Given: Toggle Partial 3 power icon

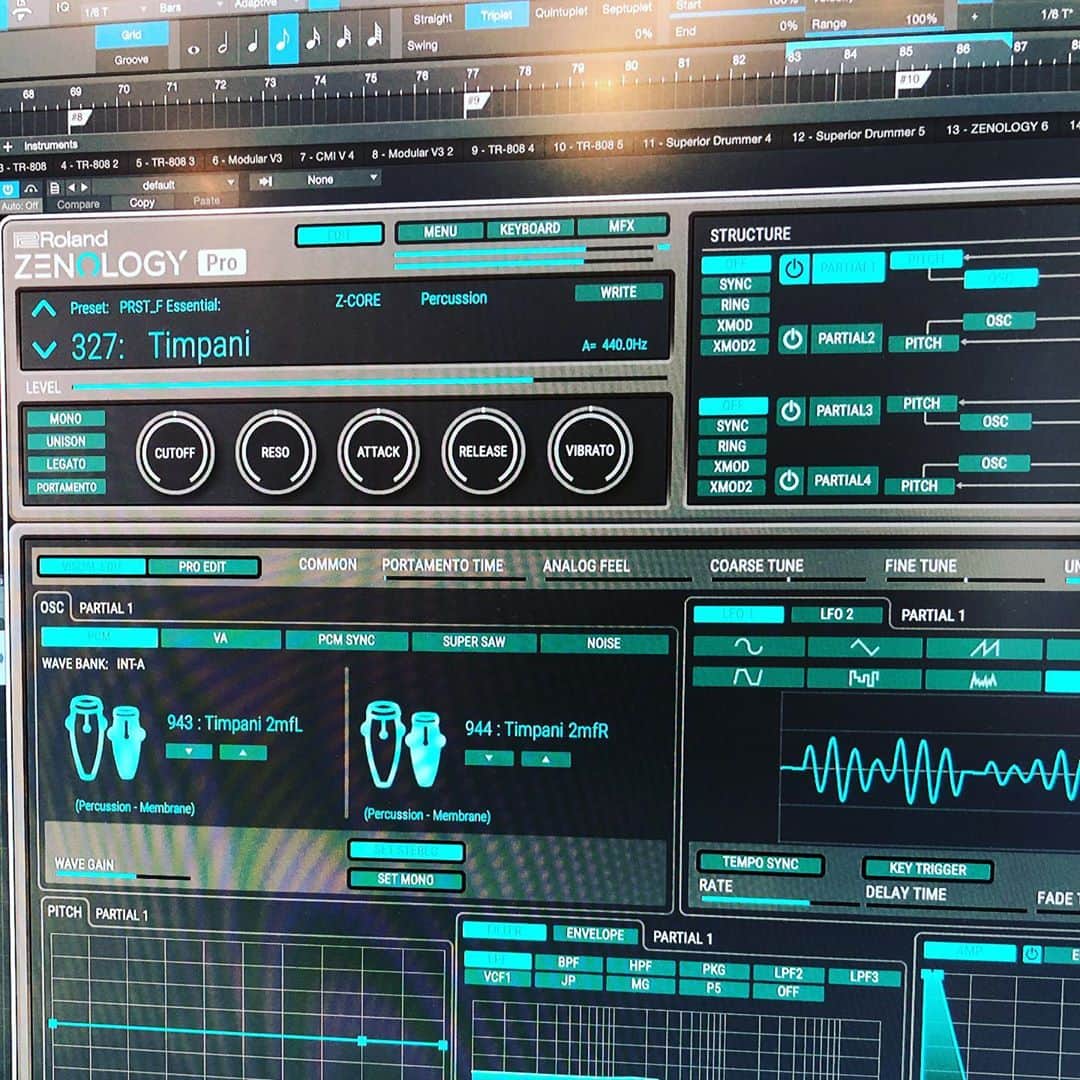Looking at the screenshot, I should (x=791, y=411).
